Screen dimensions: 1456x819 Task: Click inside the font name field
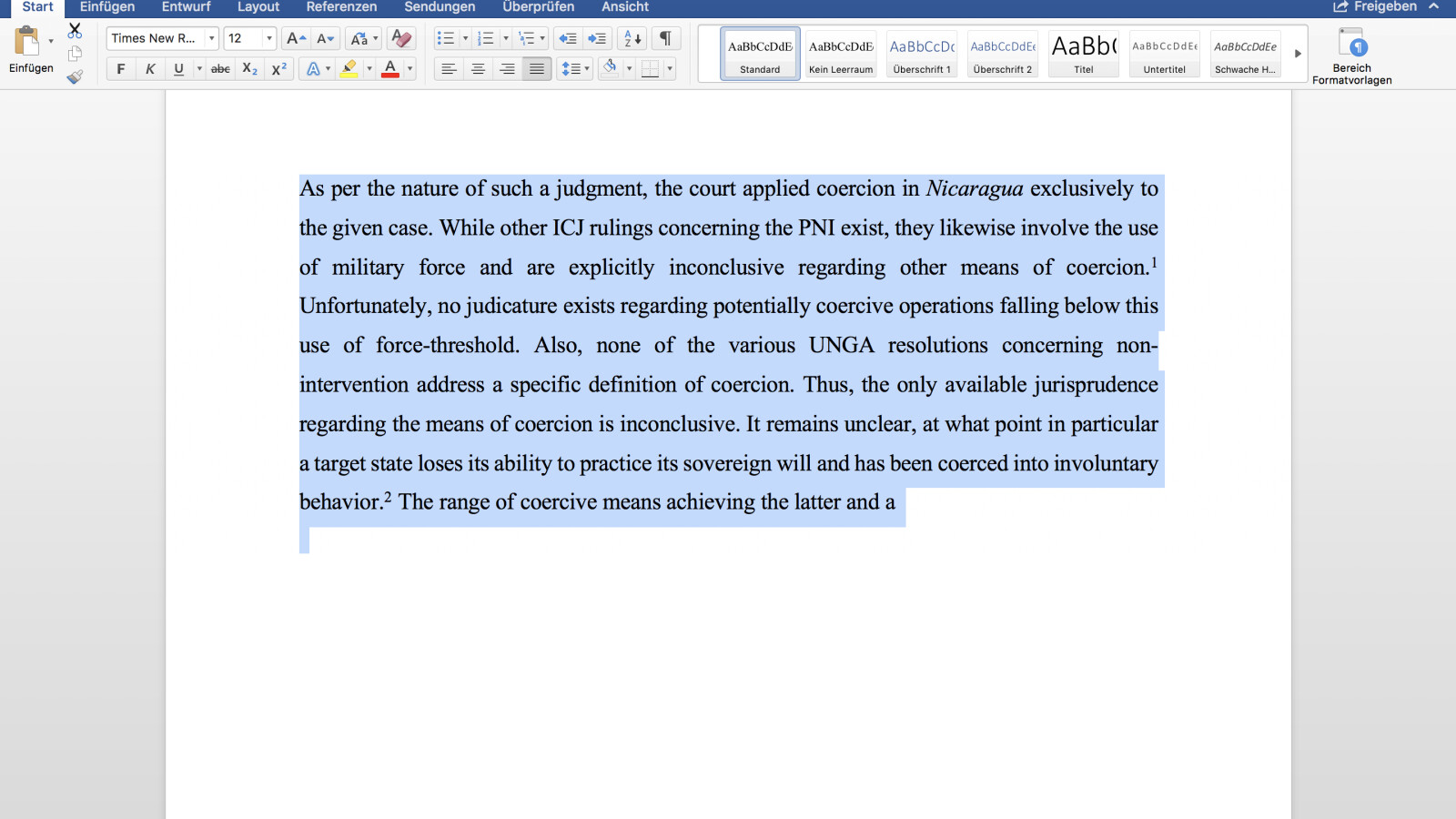156,38
